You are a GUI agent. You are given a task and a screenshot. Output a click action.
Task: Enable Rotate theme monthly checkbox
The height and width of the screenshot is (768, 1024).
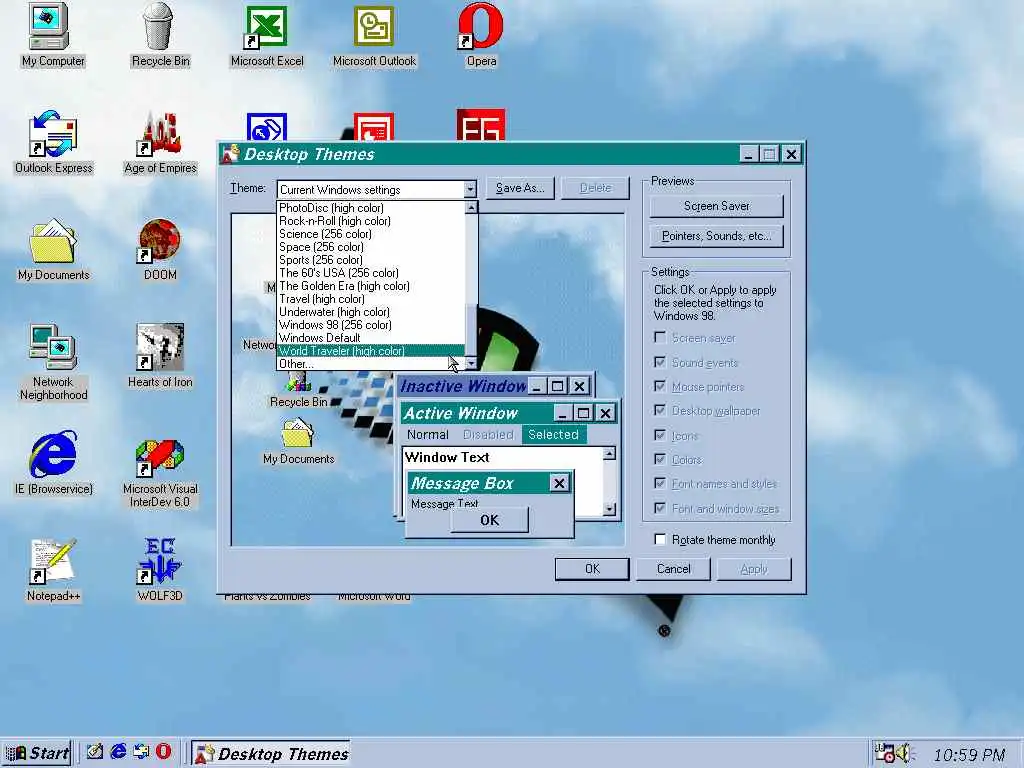coord(660,539)
